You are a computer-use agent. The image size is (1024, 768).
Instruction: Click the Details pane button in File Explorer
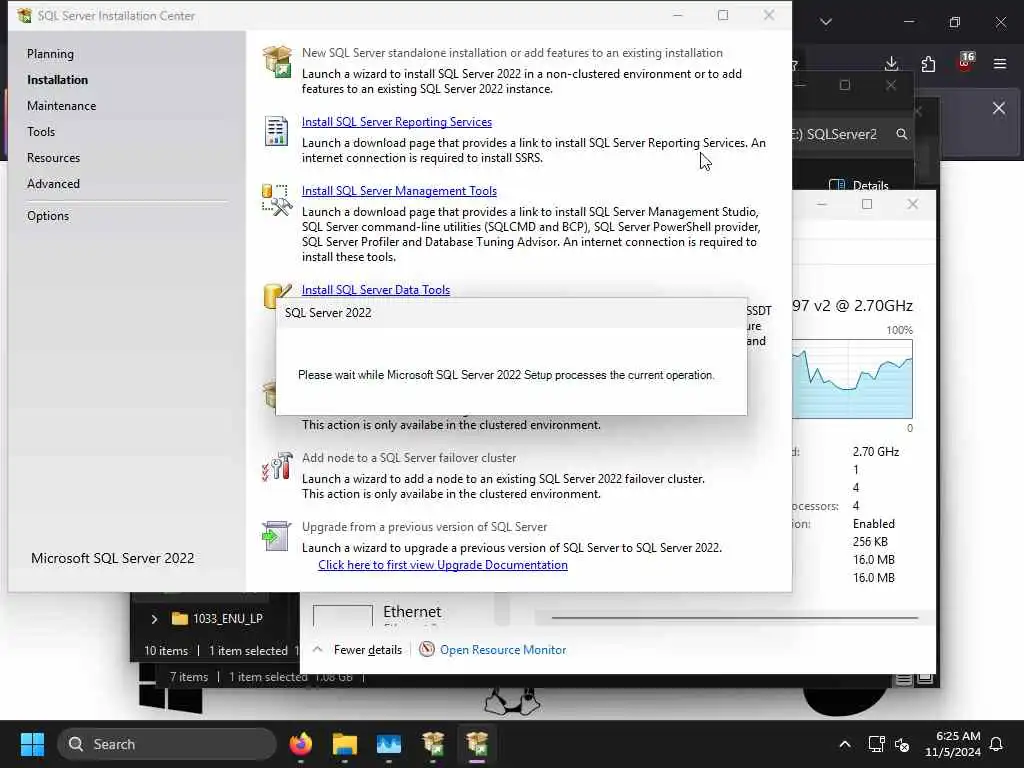(x=858, y=185)
